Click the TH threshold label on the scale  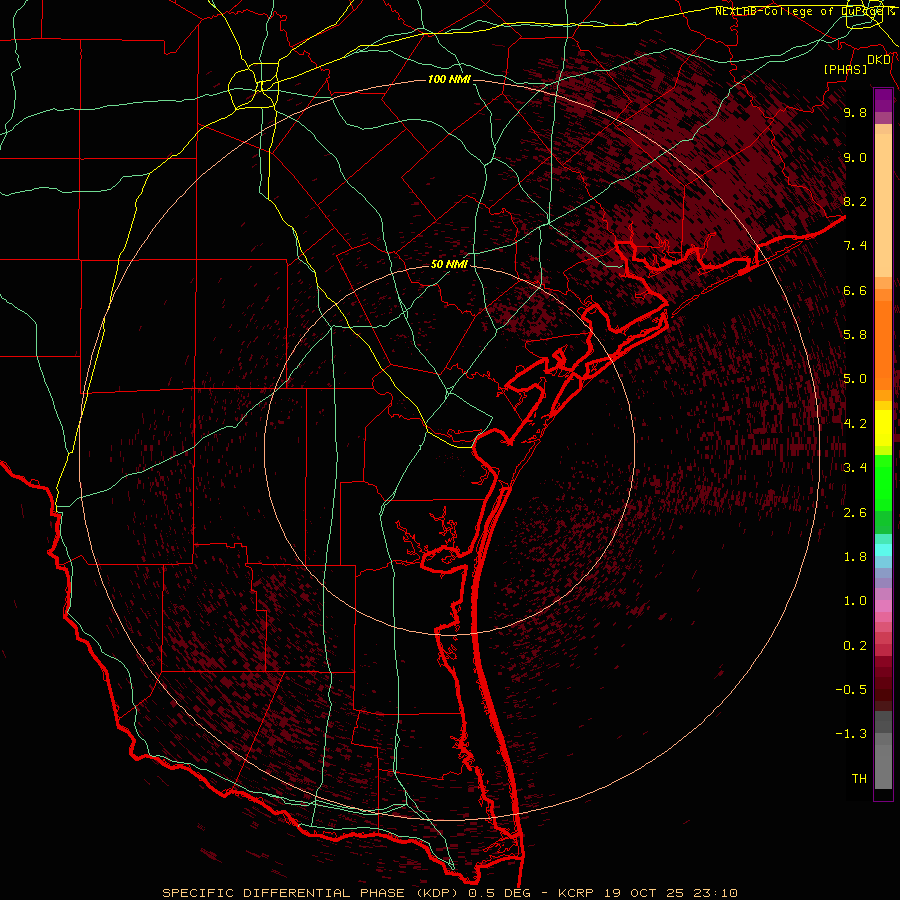point(859,779)
